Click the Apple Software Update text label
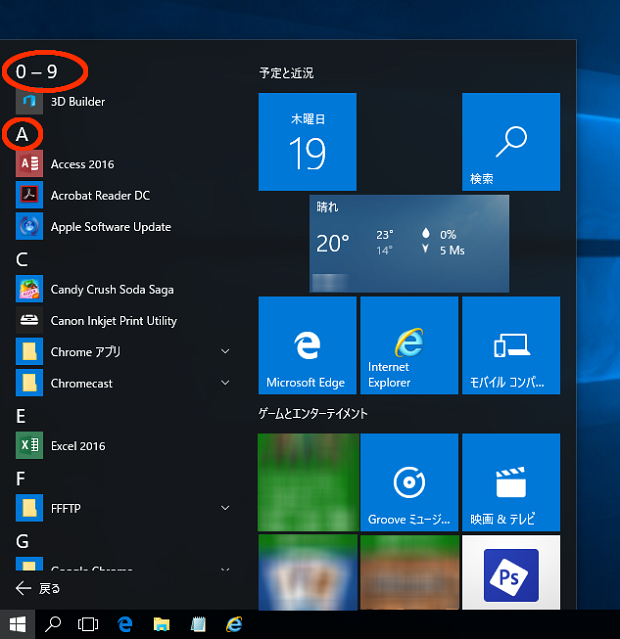 [x=111, y=227]
